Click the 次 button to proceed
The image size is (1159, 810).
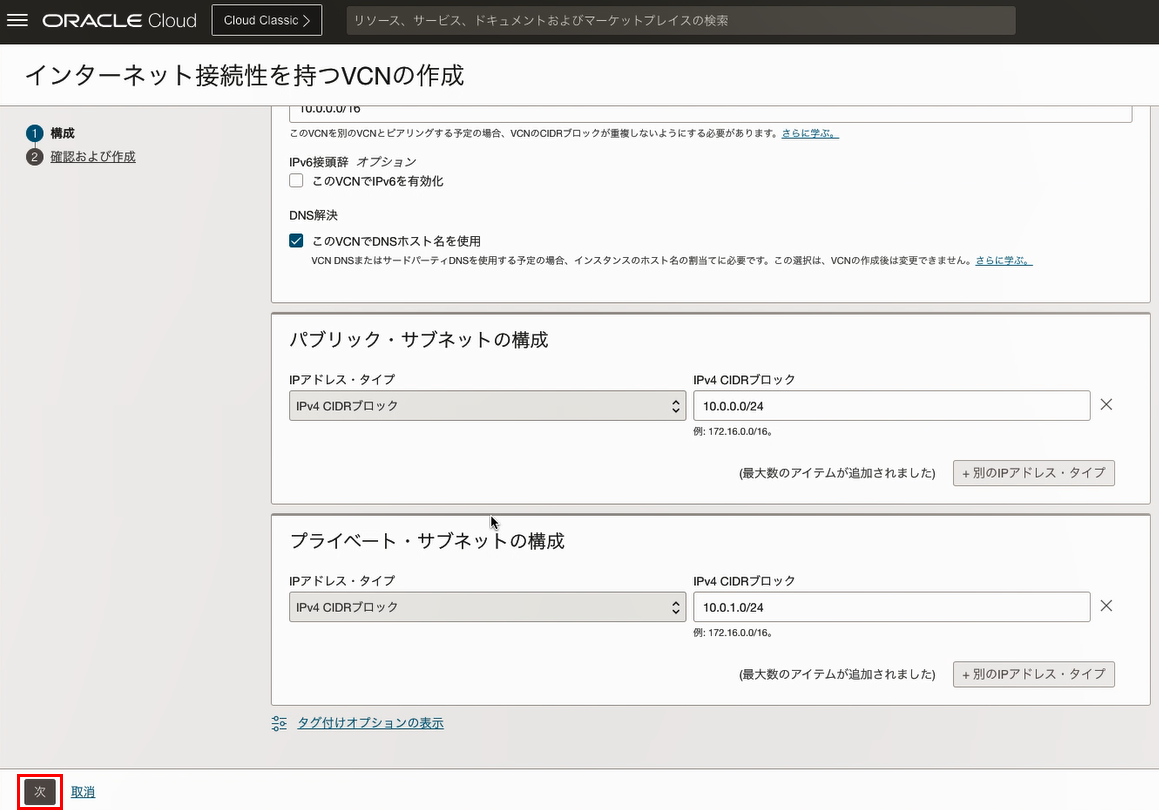[39, 791]
